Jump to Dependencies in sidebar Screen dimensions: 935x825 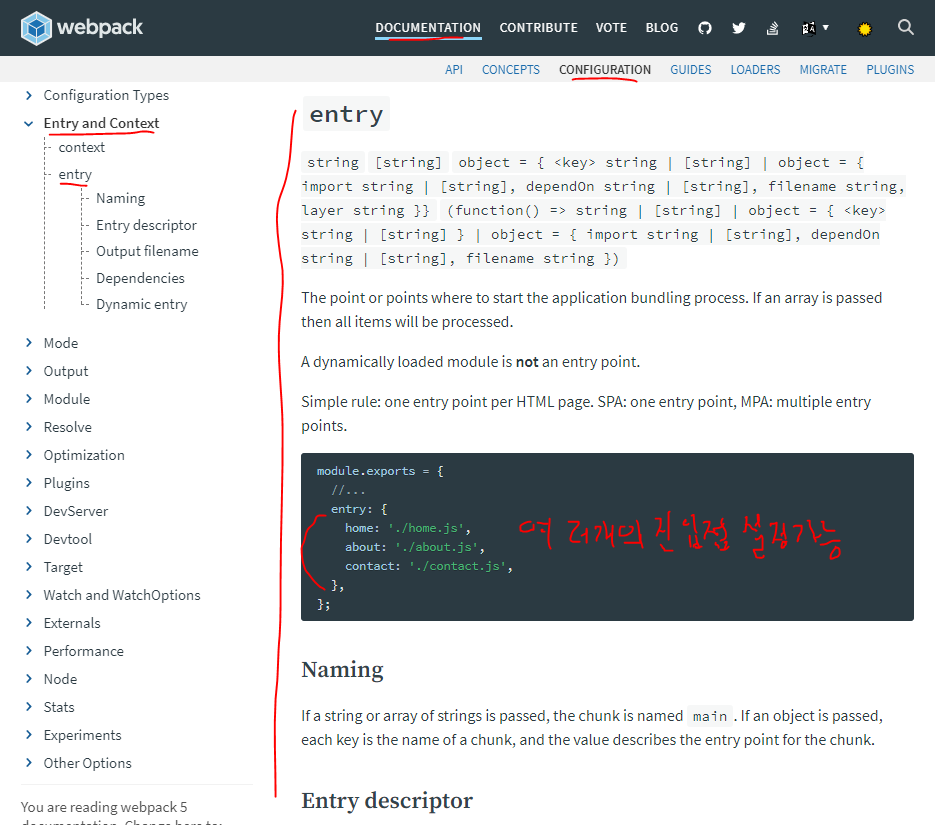tap(140, 278)
